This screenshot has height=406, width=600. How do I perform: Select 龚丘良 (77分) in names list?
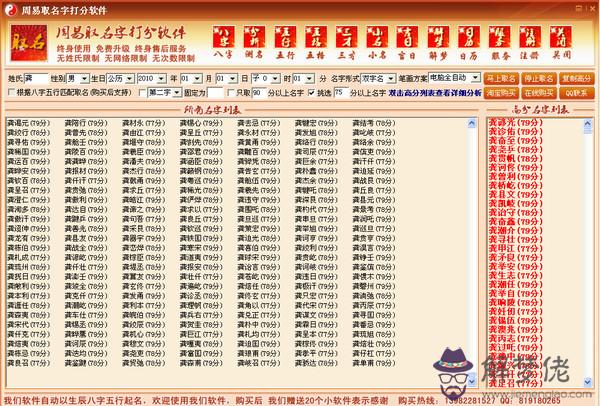(x=374, y=190)
